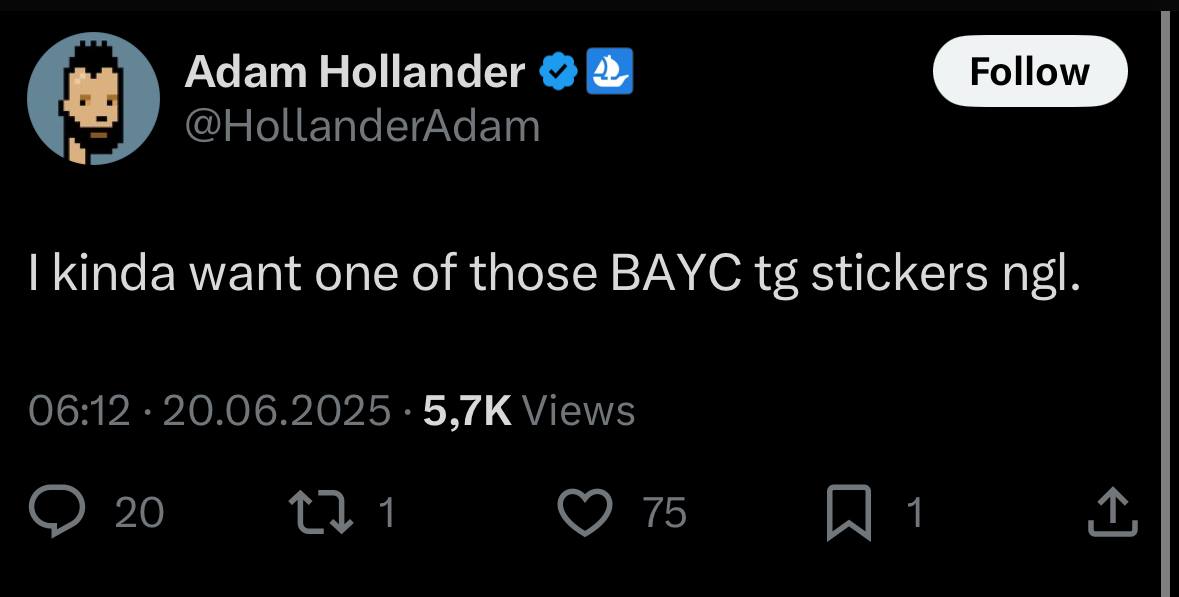This screenshot has width=1179, height=597.
Task: Click the reply speech bubble icon
Action: pyautogui.click(x=56, y=511)
